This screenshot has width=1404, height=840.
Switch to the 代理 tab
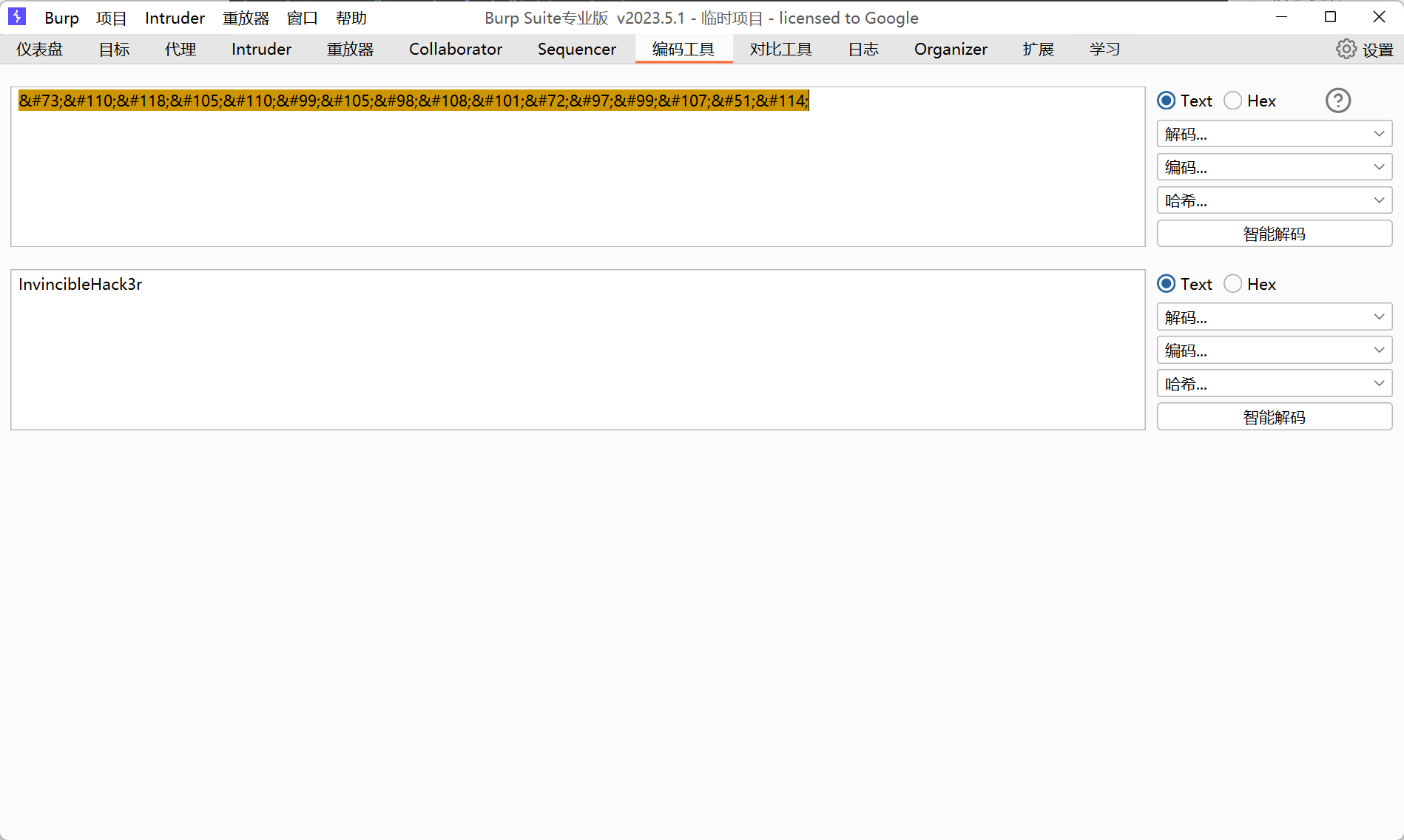180,49
